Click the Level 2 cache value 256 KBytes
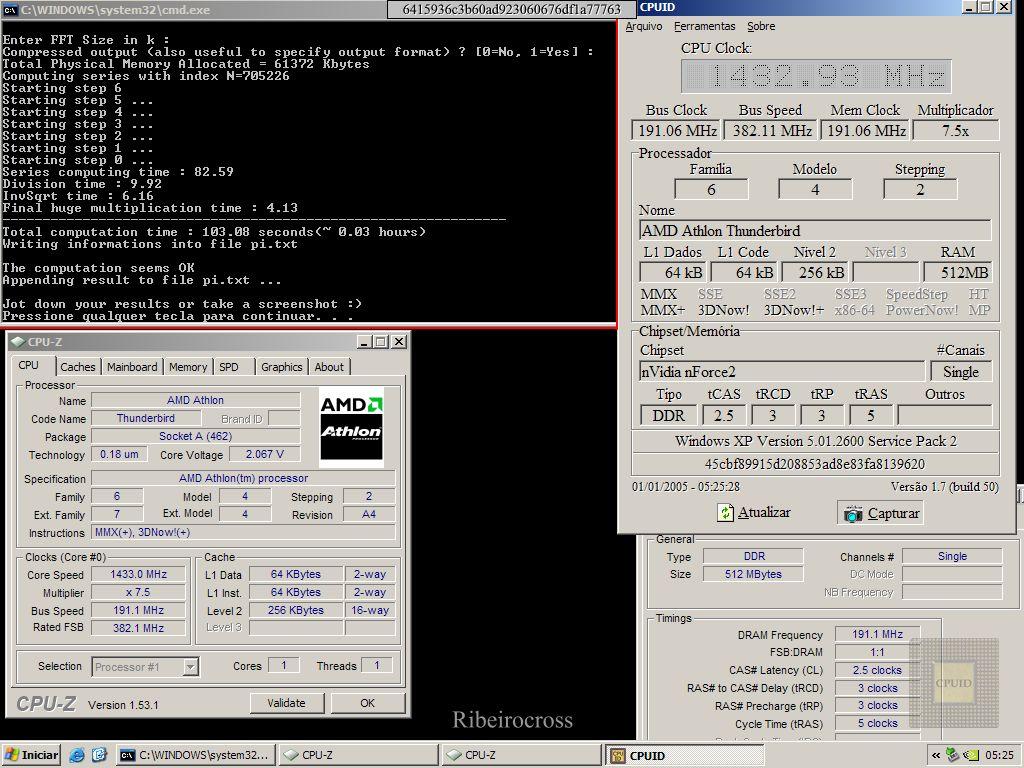This screenshot has height=768, width=1024. coord(296,610)
